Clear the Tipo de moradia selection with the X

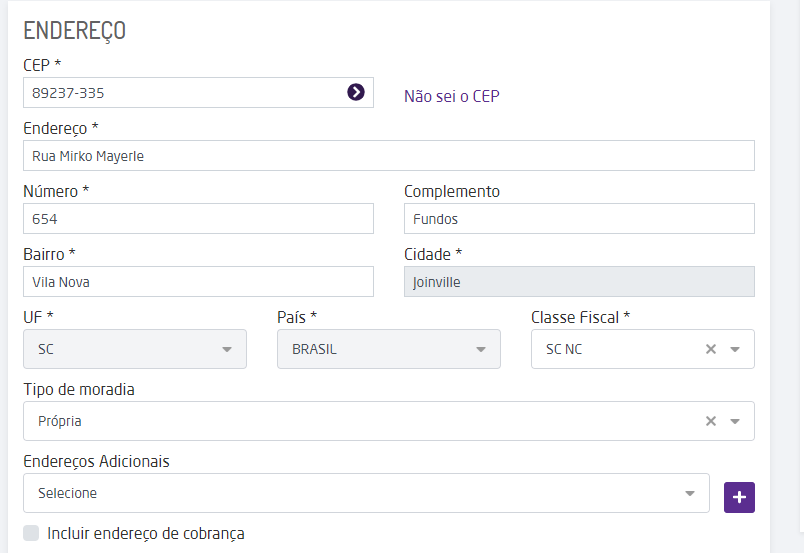(711, 421)
